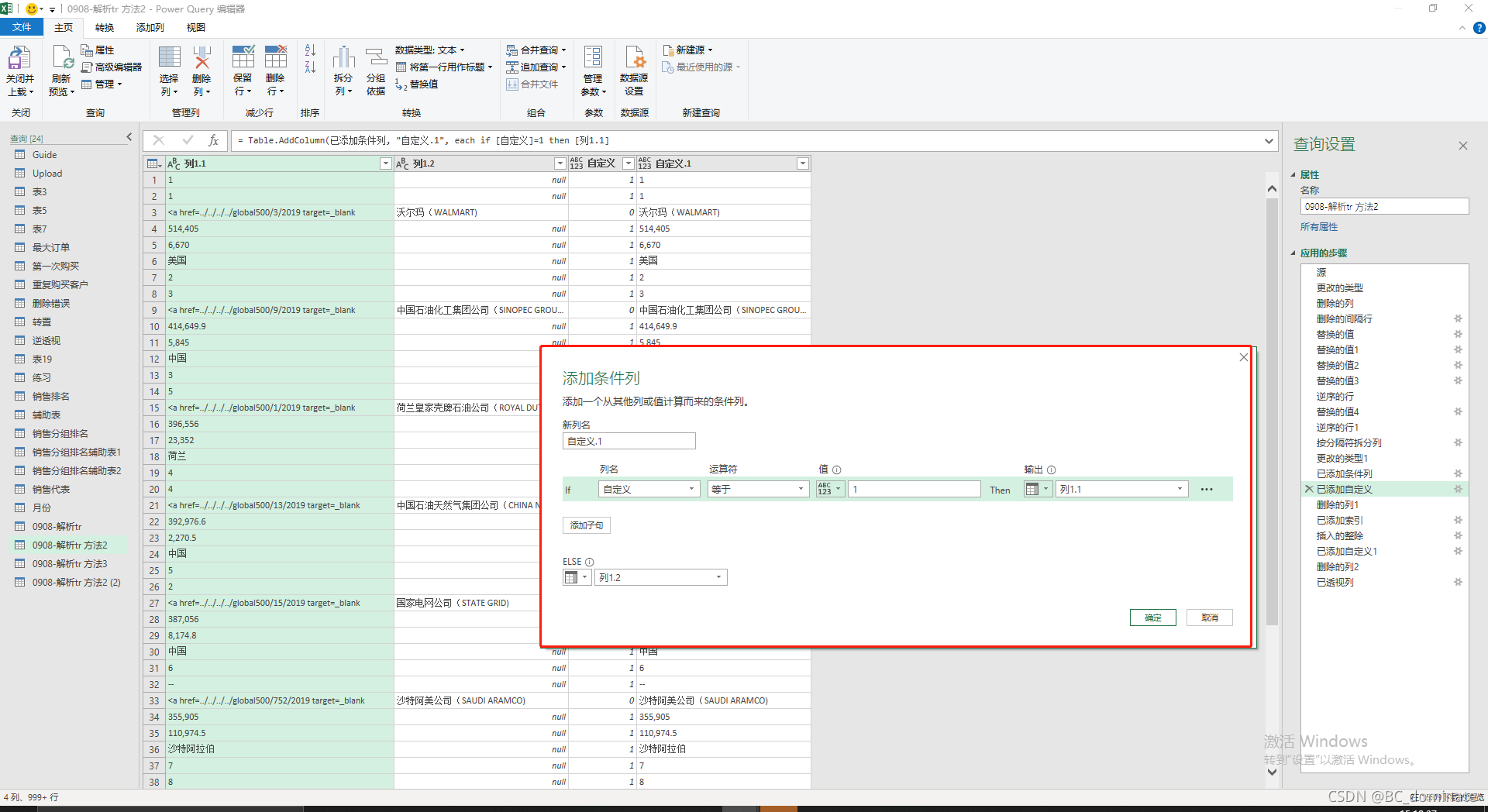
Task: Click the gear icon for 按分隔符拆分列 step
Action: coord(1458,443)
